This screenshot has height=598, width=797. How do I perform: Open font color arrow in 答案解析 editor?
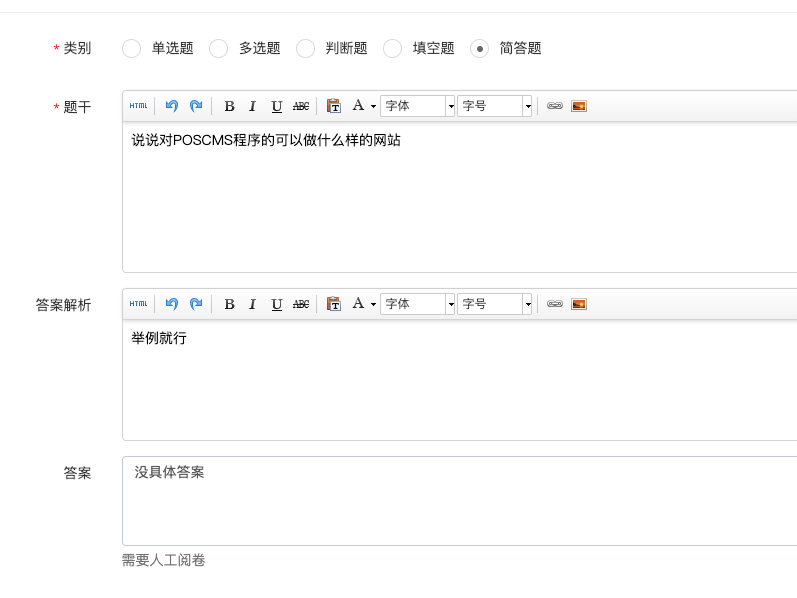tap(373, 304)
